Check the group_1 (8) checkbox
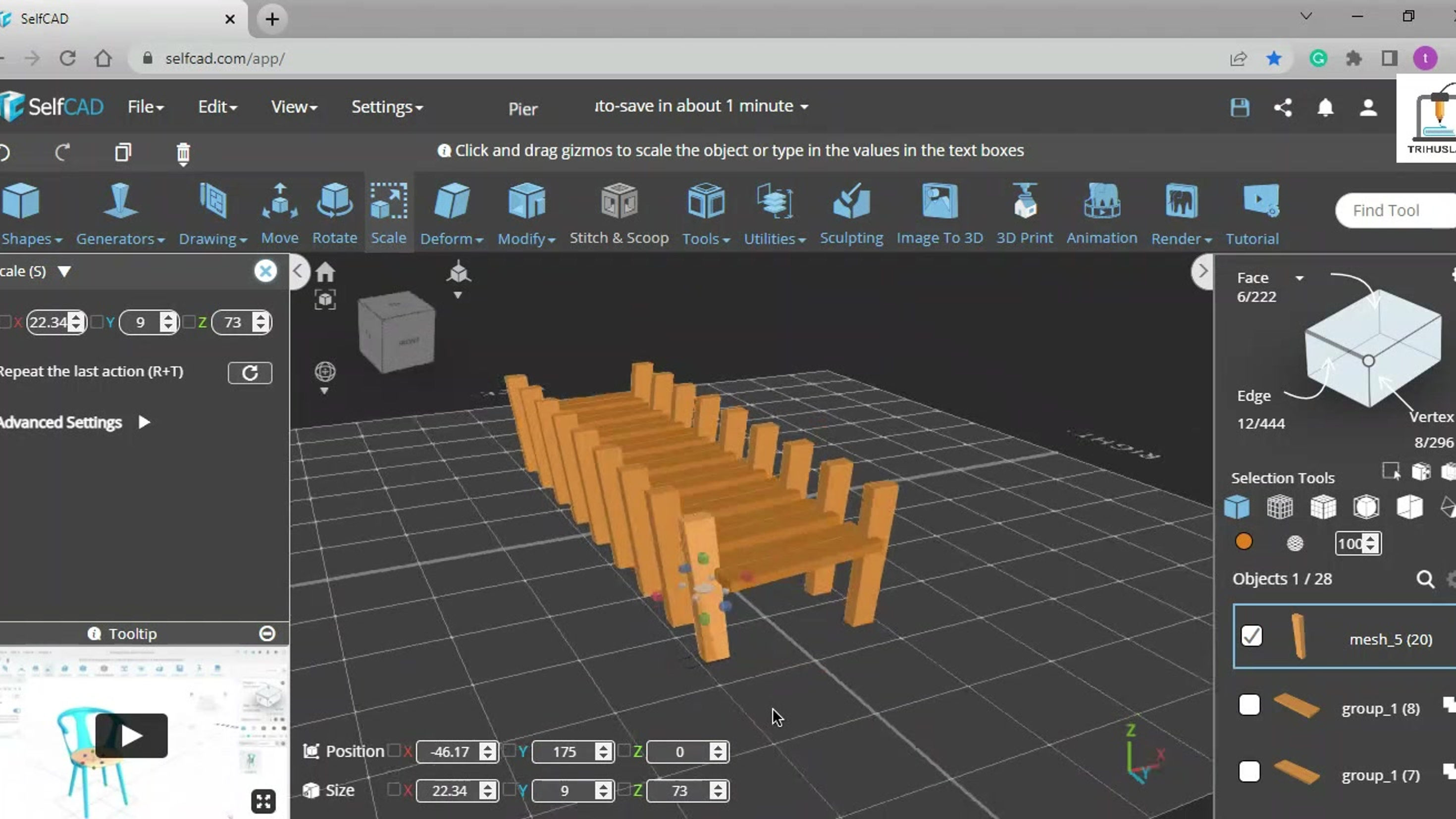This screenshot has width=1456, height=819. click(x=1249, y=706)
